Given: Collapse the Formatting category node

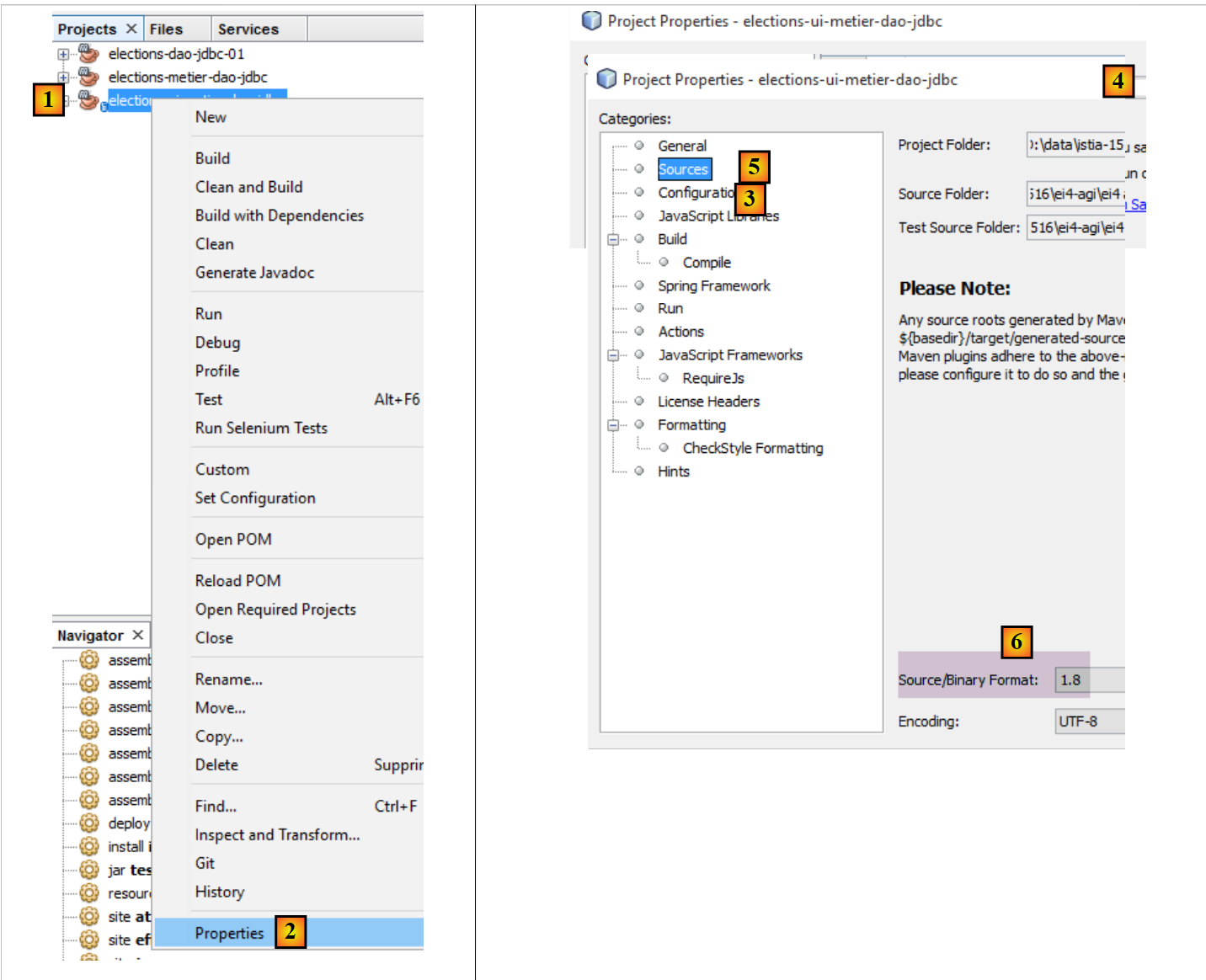Looking at the screenshot, I should pos(613,425).
